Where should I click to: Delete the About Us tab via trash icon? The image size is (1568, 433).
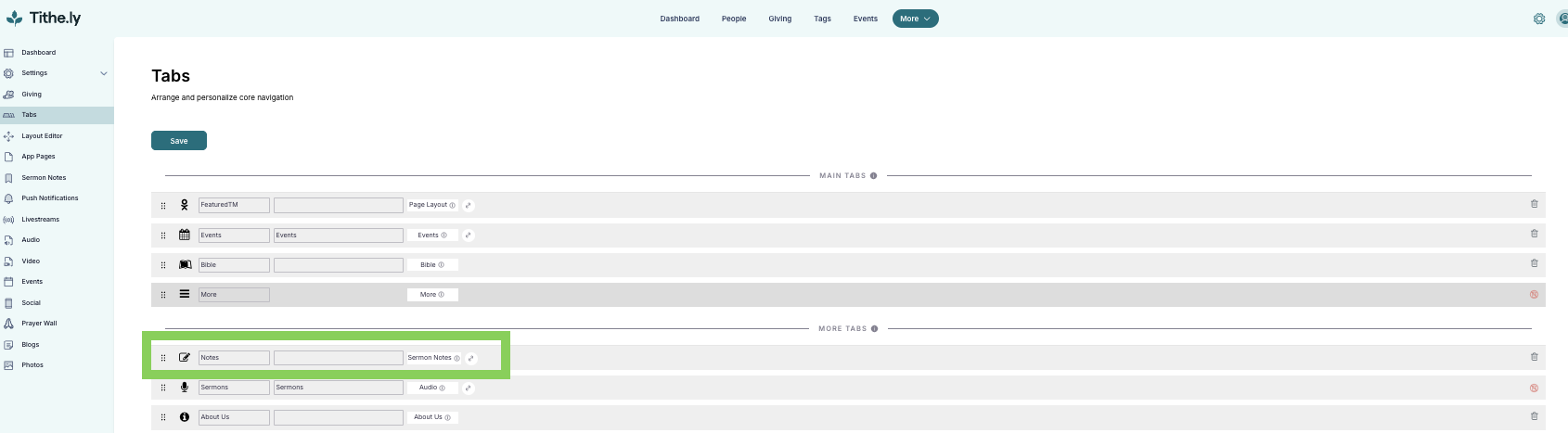point(1534,416)
